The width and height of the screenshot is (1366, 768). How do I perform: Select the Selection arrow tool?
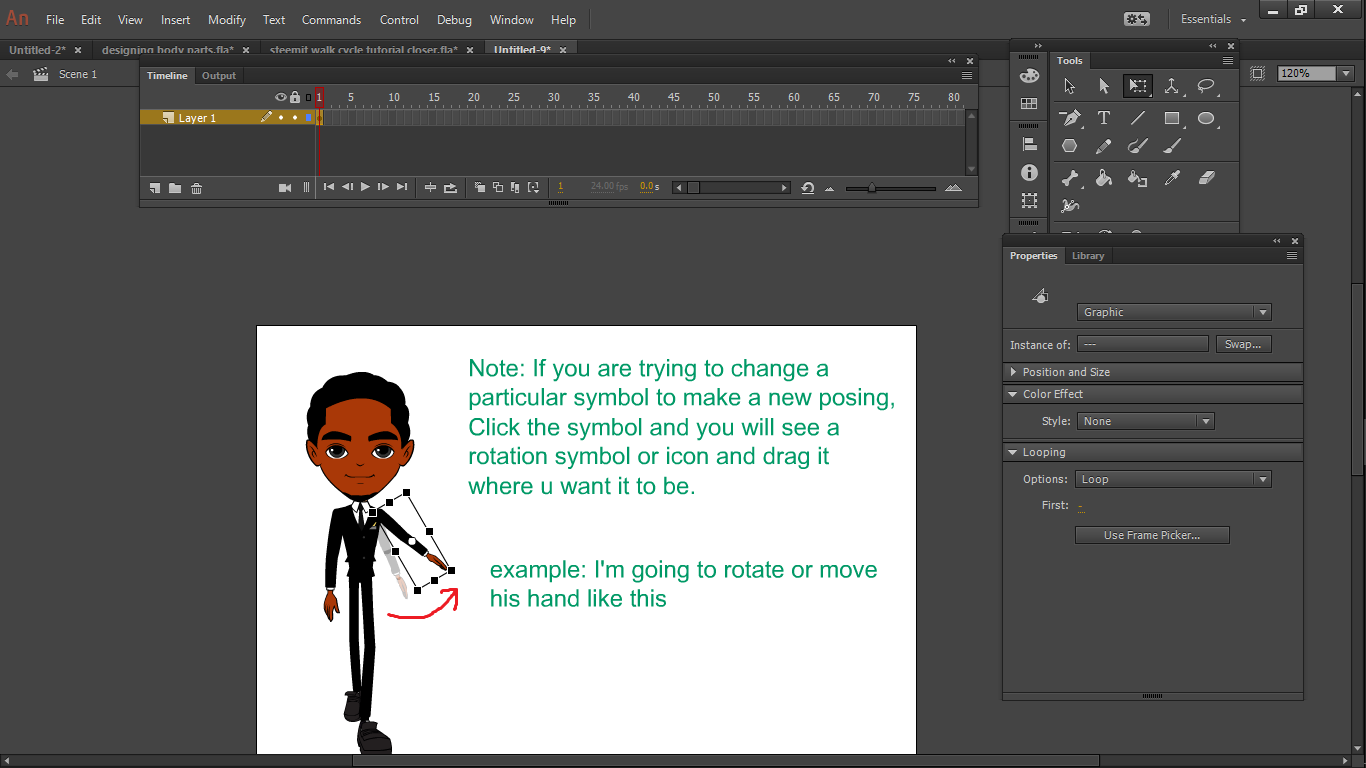1070,87
